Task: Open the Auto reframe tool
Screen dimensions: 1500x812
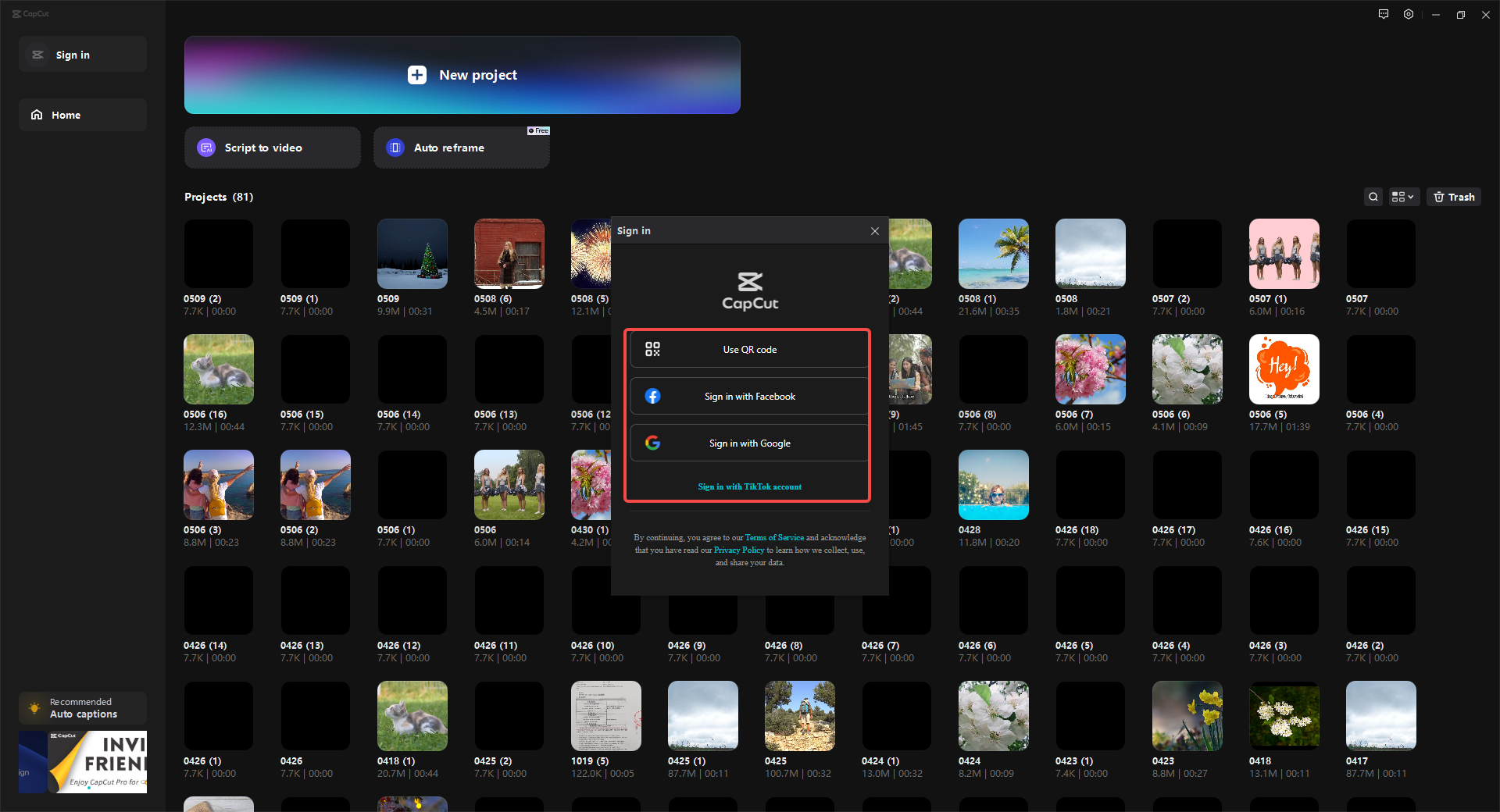Action: point(462,148)
